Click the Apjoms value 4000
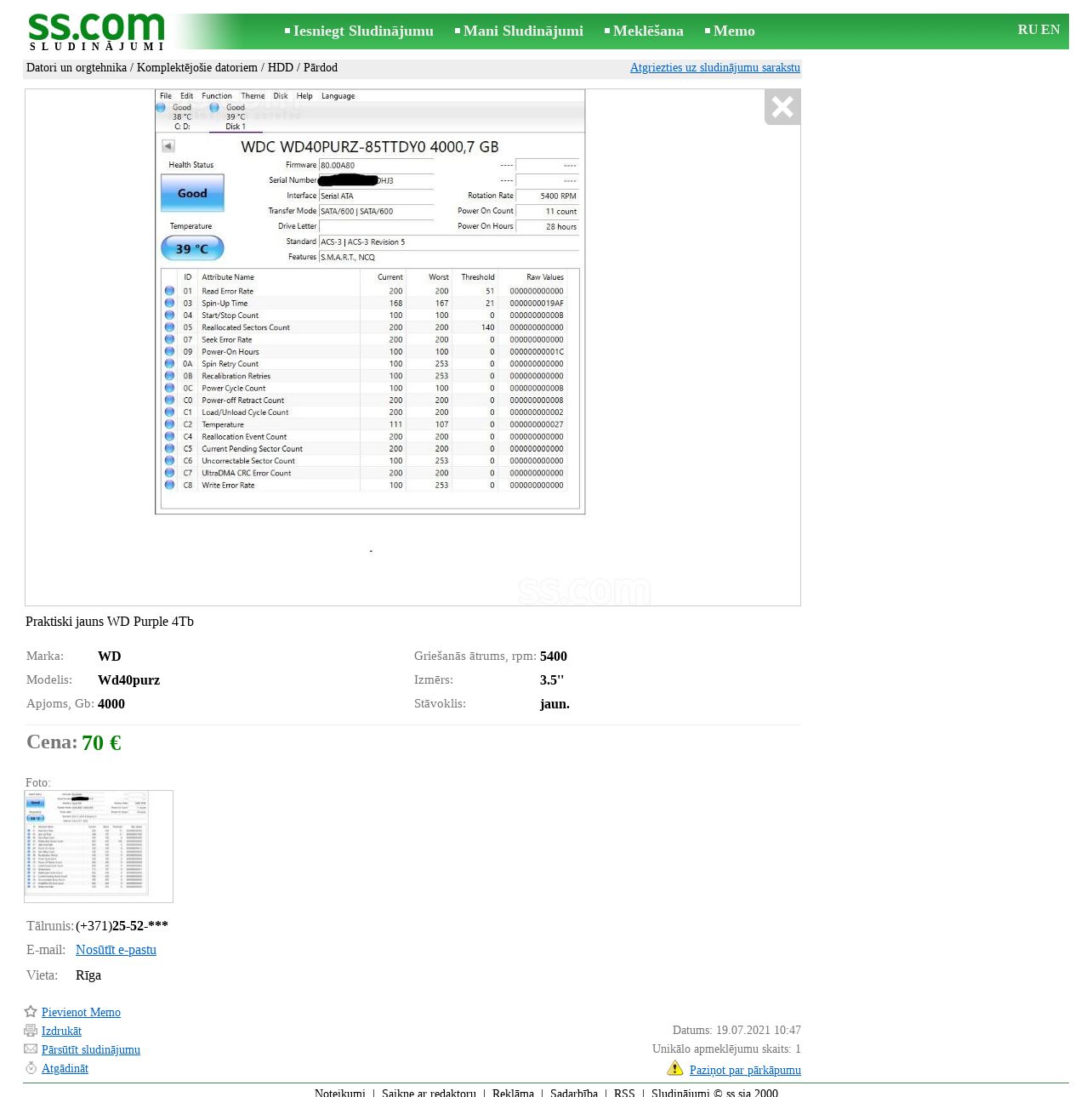This screenshot has width=1092, height=1097. click(111, 704)
